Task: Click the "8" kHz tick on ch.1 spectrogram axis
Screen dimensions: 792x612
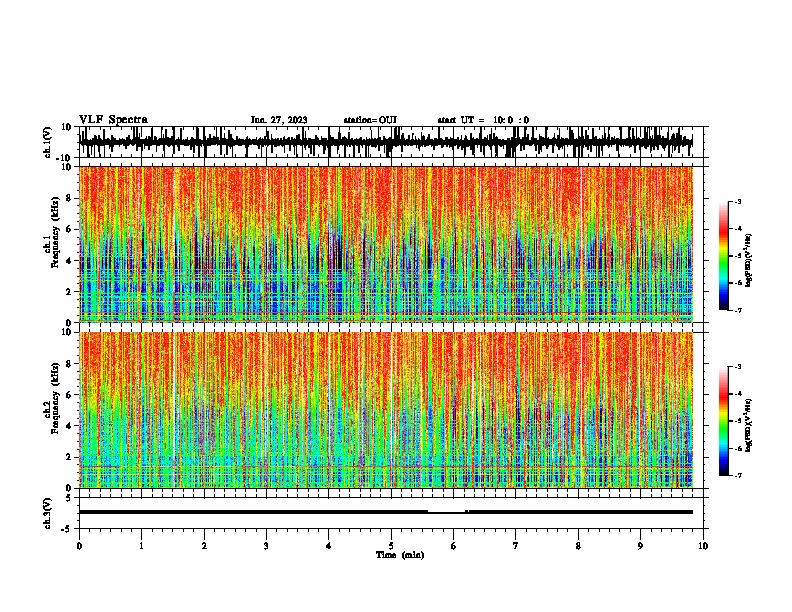Action: click(69, 198)
